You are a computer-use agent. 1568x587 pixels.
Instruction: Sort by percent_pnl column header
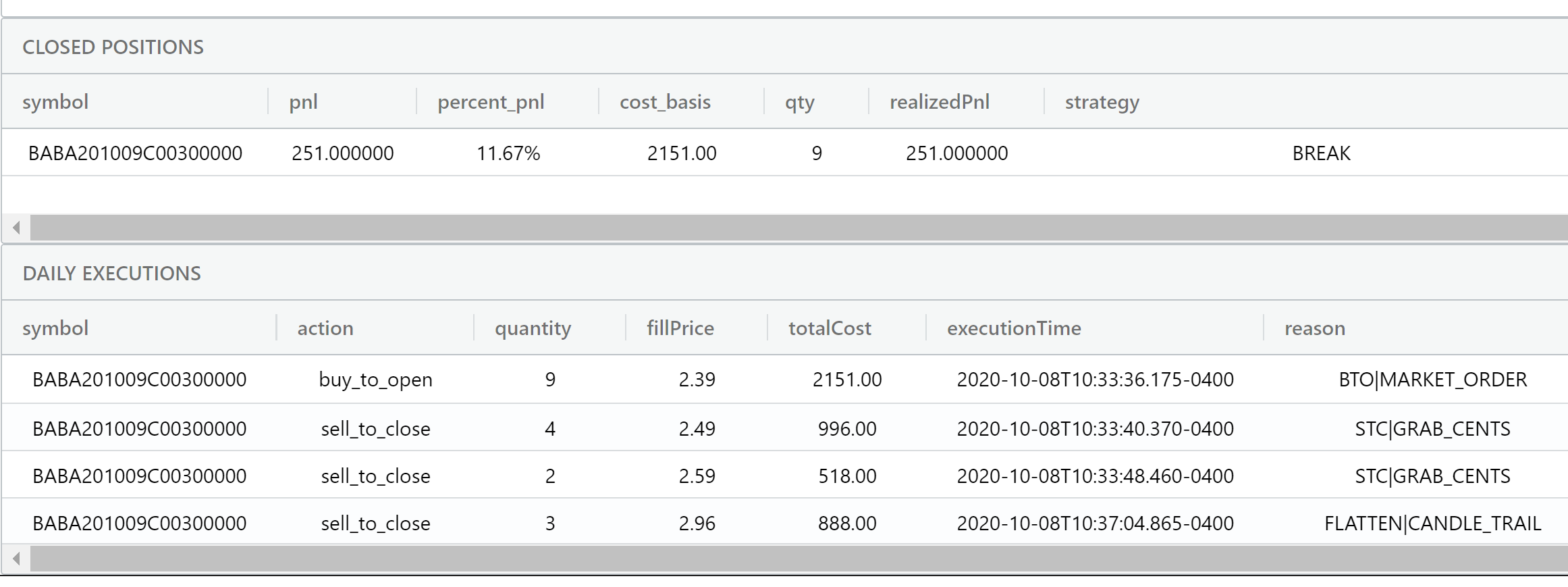click(x=491, y=102)
